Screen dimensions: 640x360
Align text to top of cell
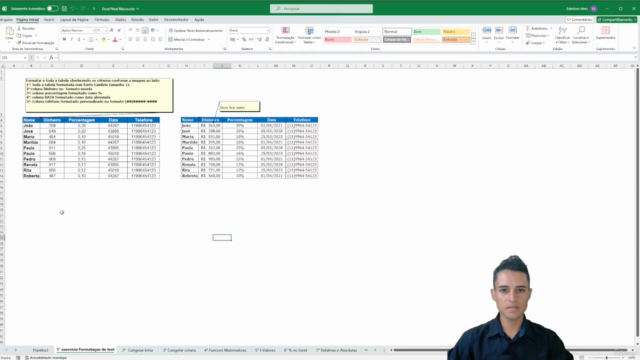pyautogui.click(x=130, y=31)
